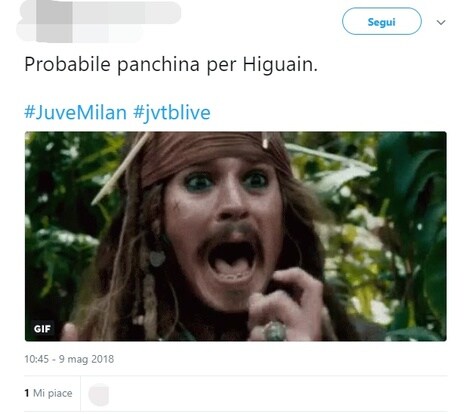Open the blurred author profile picture
Screen dimensions: 470x414
(x=54, y=22)
